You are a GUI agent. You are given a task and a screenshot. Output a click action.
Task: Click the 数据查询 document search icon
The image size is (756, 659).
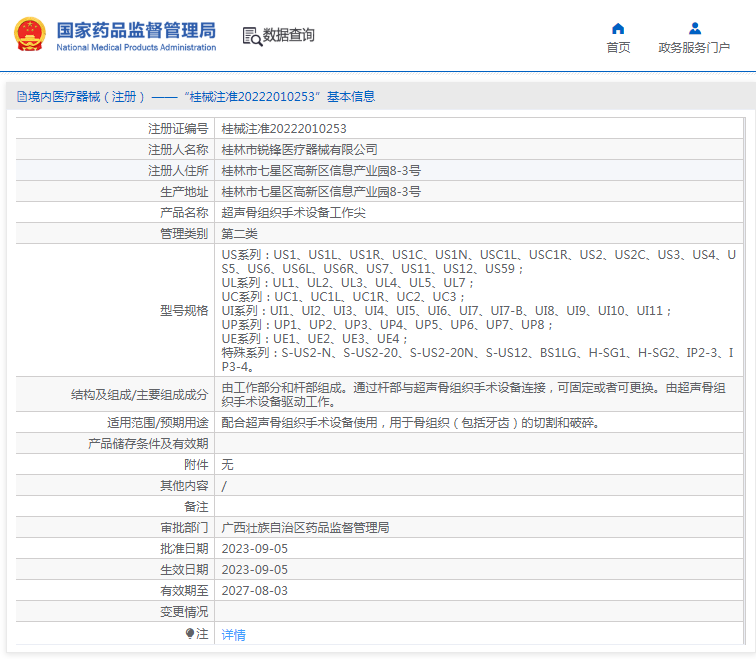click(x=252, y=36)
